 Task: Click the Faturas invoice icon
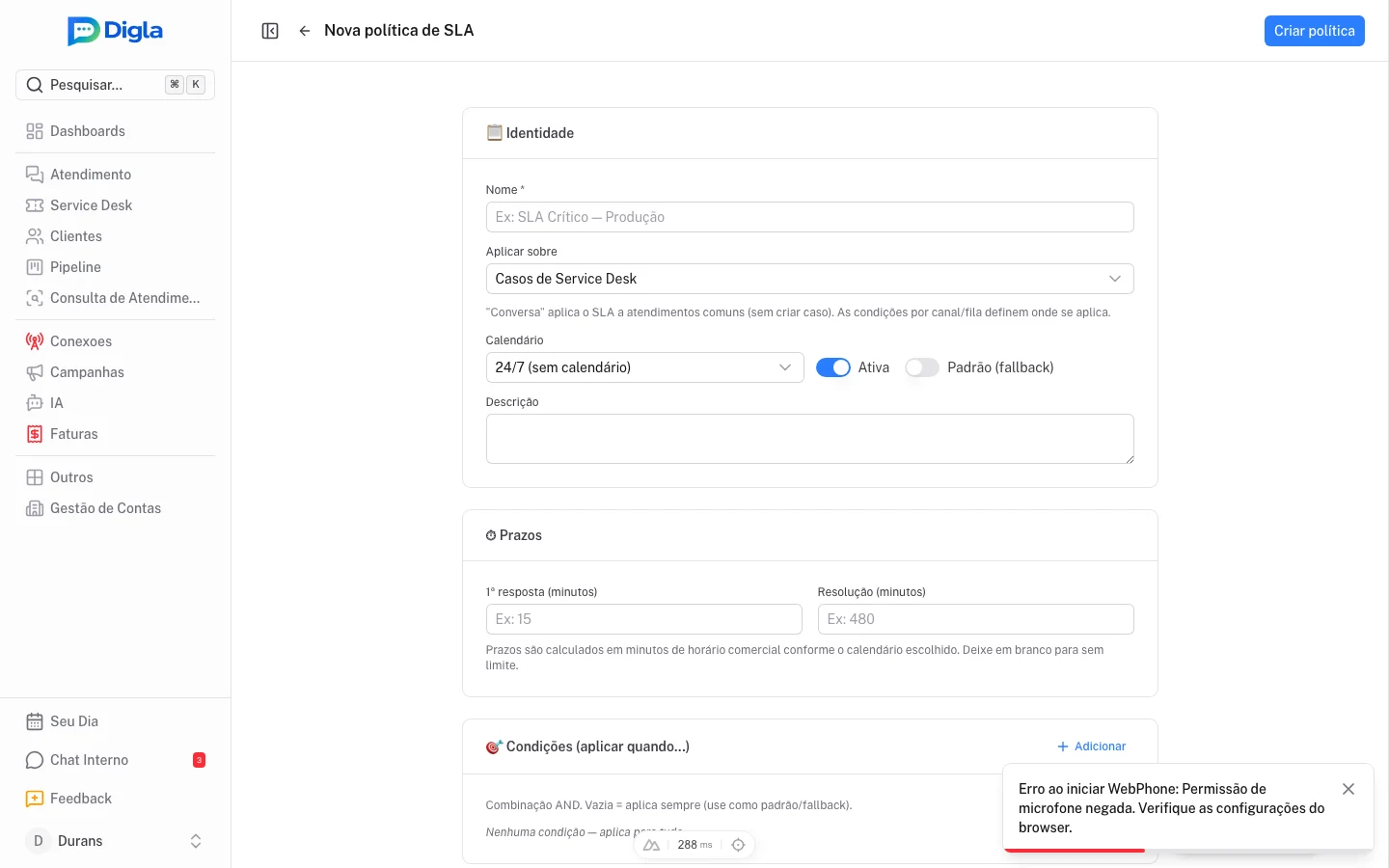click(x=35, y=434)
